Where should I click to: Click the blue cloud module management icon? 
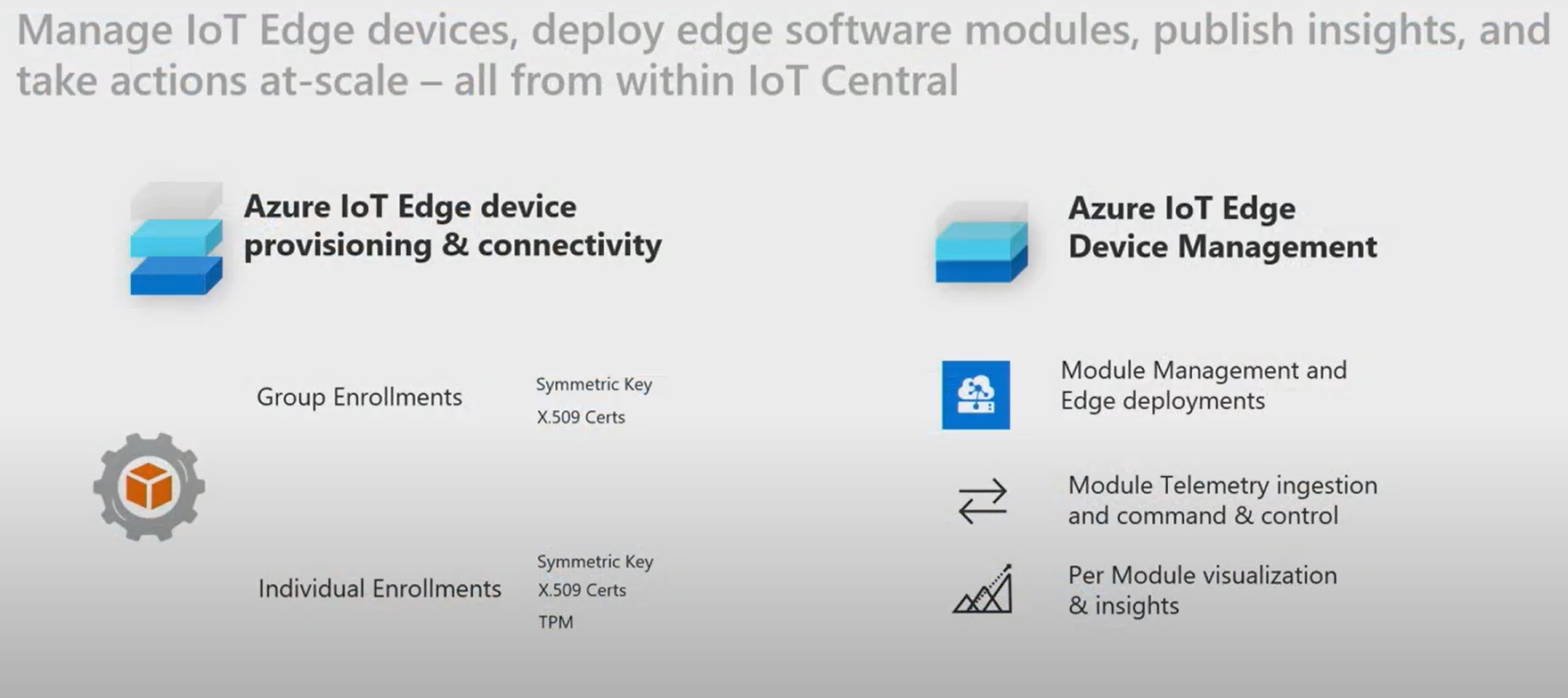pos(976,395)
